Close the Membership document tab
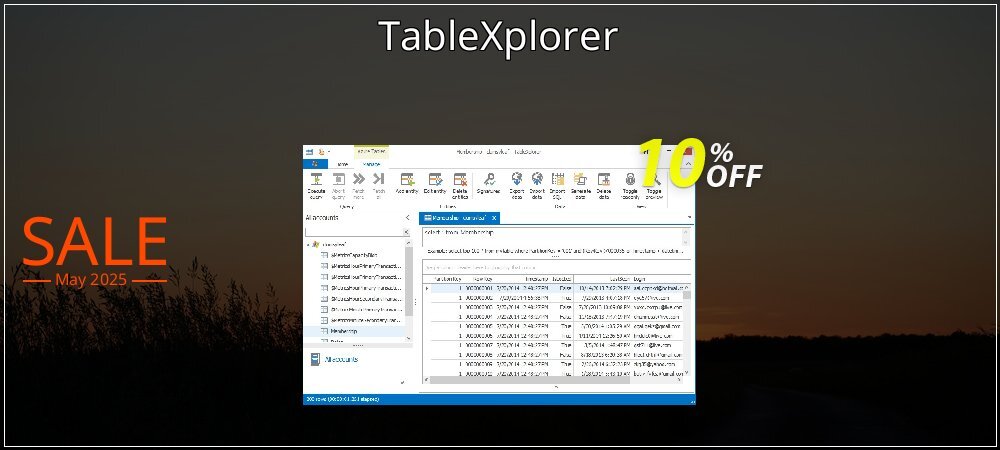1000x450 pixels. click(494, 218)
